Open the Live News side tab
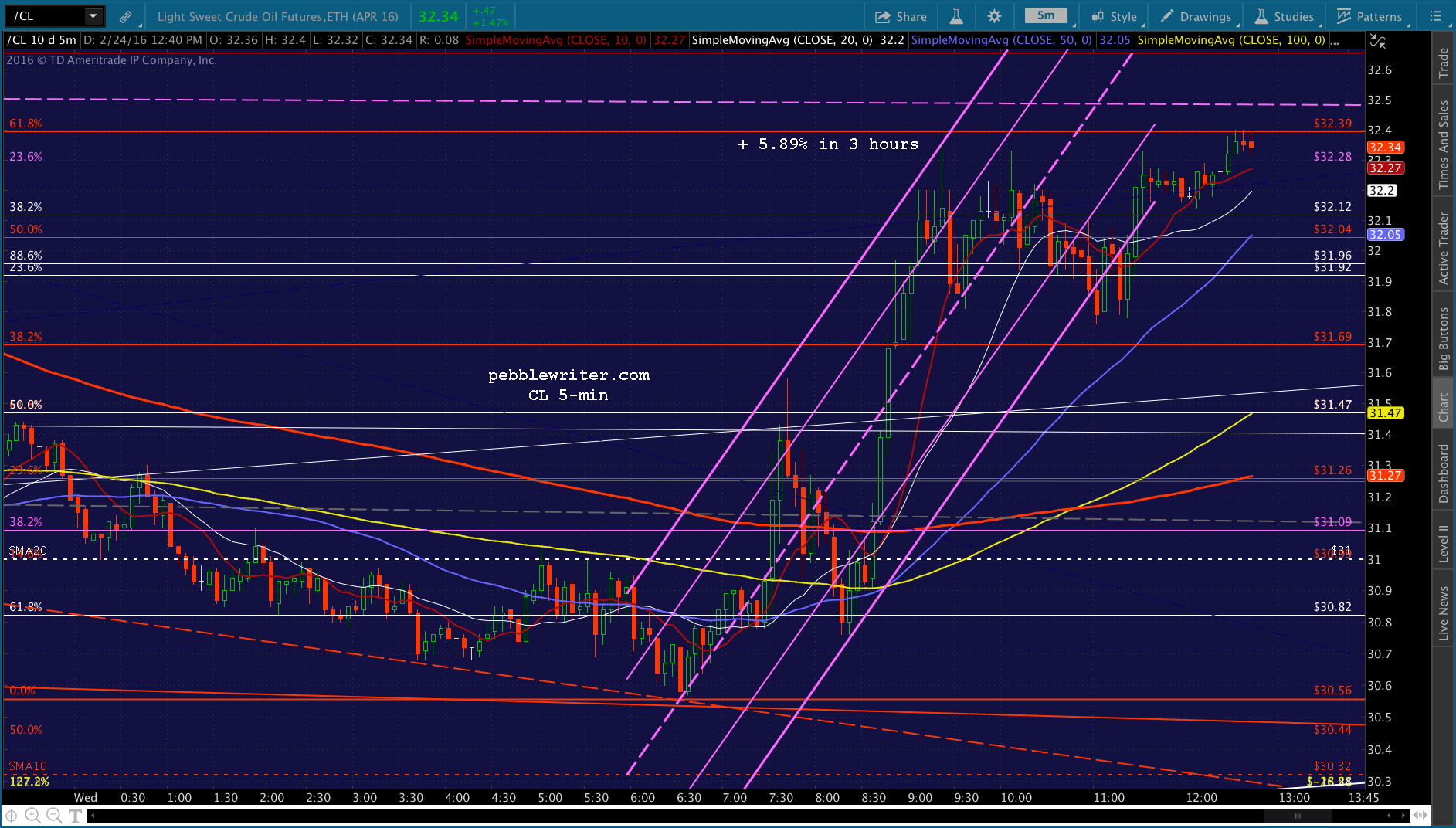Viewport: 1456px width, 828px height. [x=1443, y=613]
